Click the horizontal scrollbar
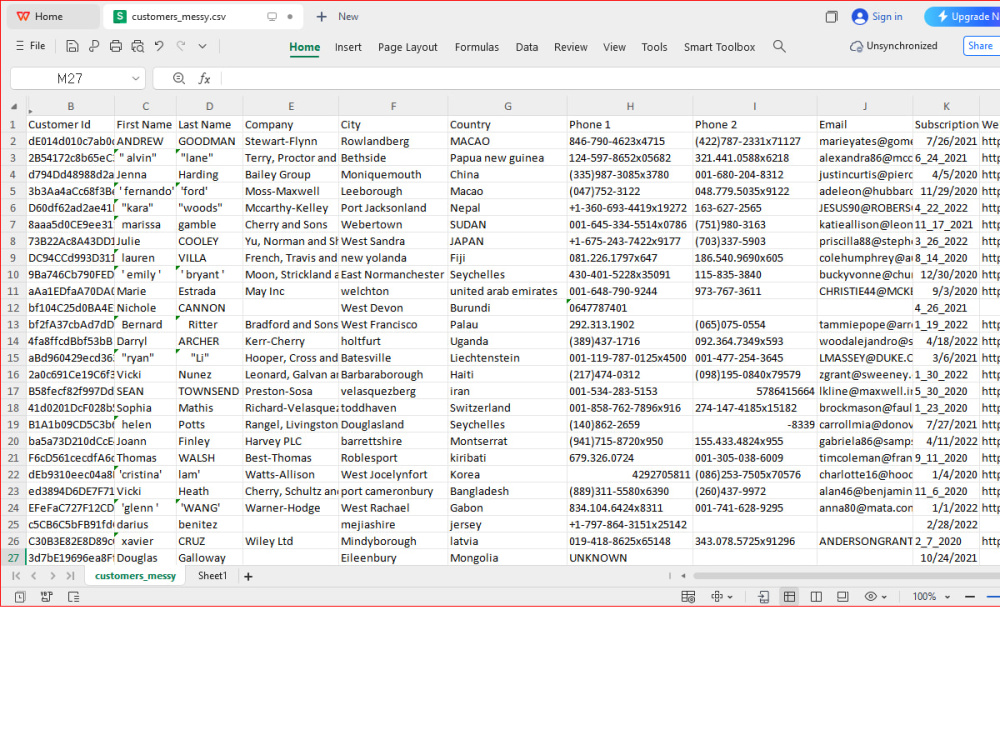This screenshot has width=1000, height=750. (846, 576)
